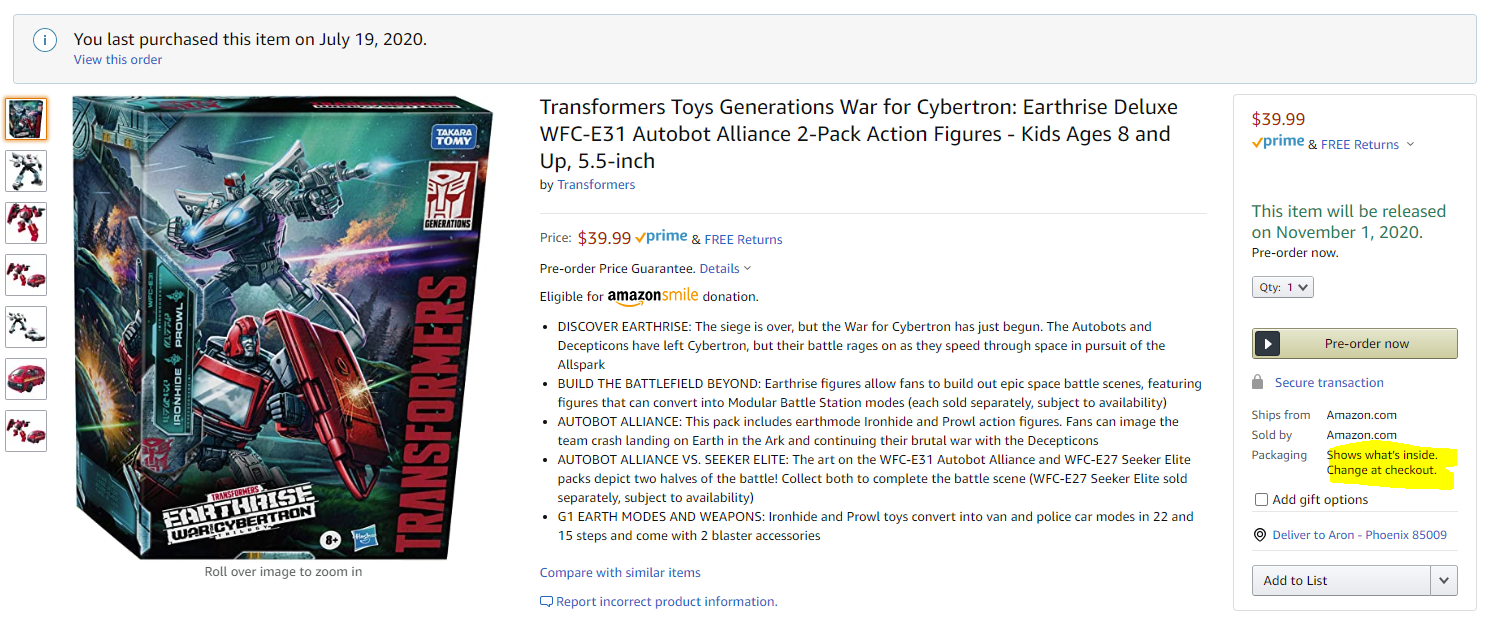1505x625 pixels.
Task: Expand sidebar FREE Returns chevron
Action: pos(1410,144)
